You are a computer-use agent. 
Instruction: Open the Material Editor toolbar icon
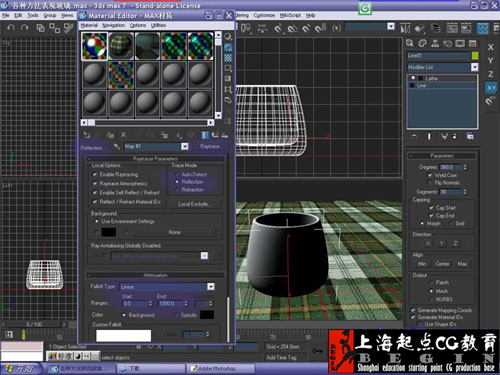click(483, 29)
